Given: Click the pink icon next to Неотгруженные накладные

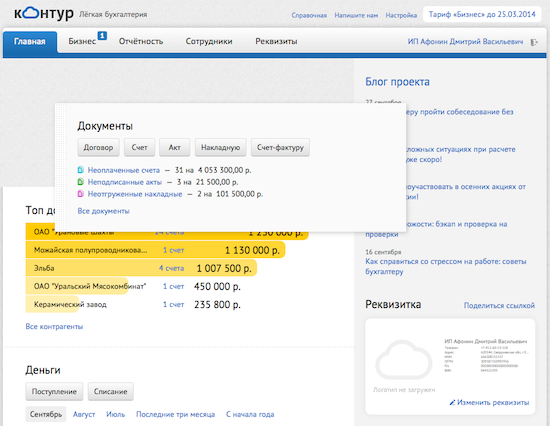Looking at the screenshot, I should pos(81,194).
